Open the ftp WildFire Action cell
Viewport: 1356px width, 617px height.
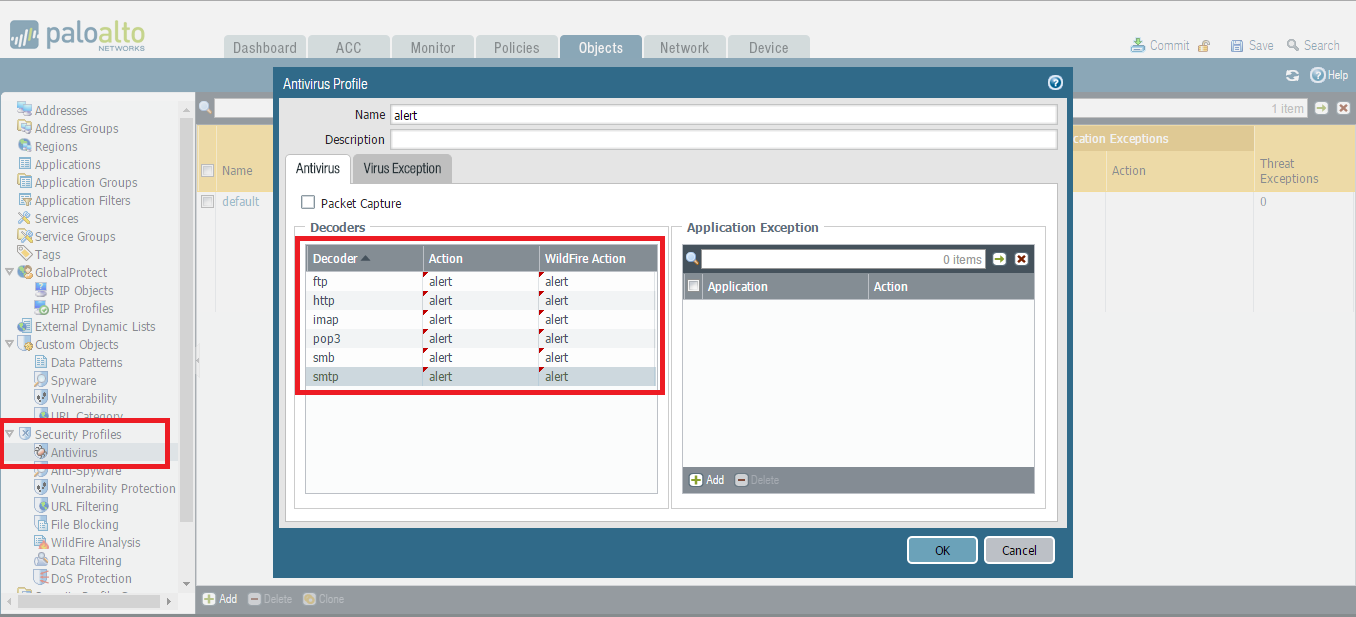point(598,281)
